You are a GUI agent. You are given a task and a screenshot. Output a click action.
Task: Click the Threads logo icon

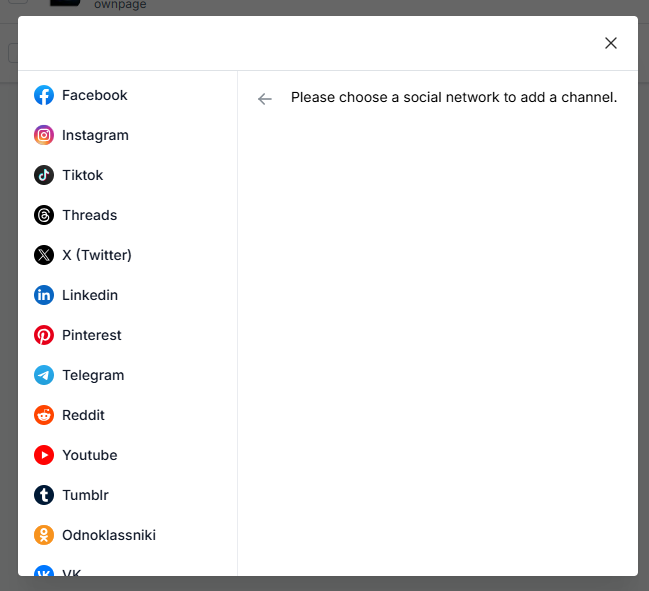click(x=44, y=215)
